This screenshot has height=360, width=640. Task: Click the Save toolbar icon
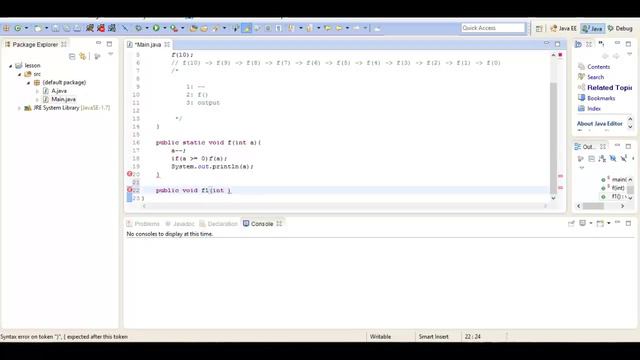coord(56,28)
